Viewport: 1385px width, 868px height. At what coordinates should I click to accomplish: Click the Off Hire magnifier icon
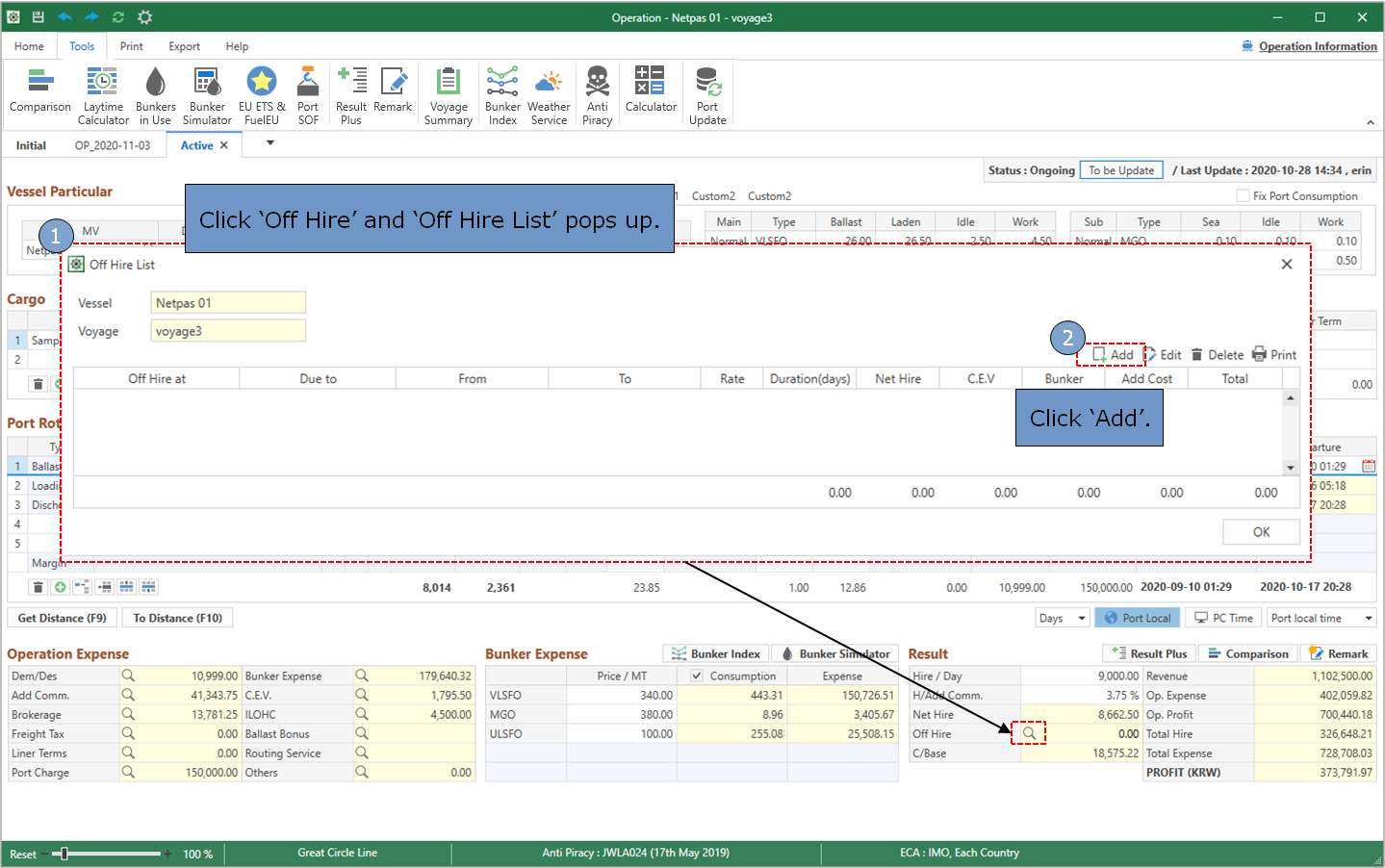(1029, 734)
